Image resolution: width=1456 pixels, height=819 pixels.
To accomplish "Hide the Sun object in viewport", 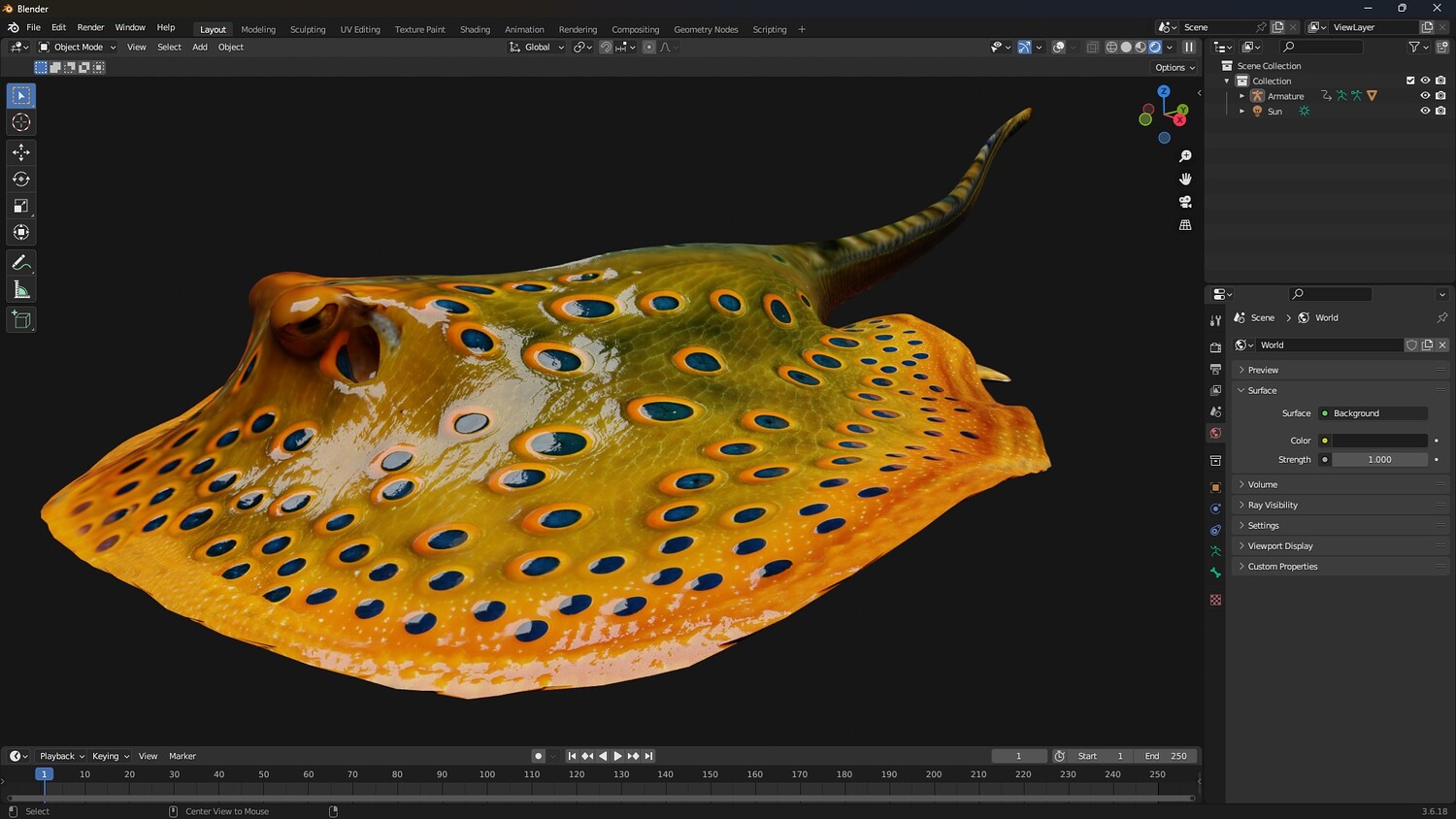I will click(x=1425, y=112).
